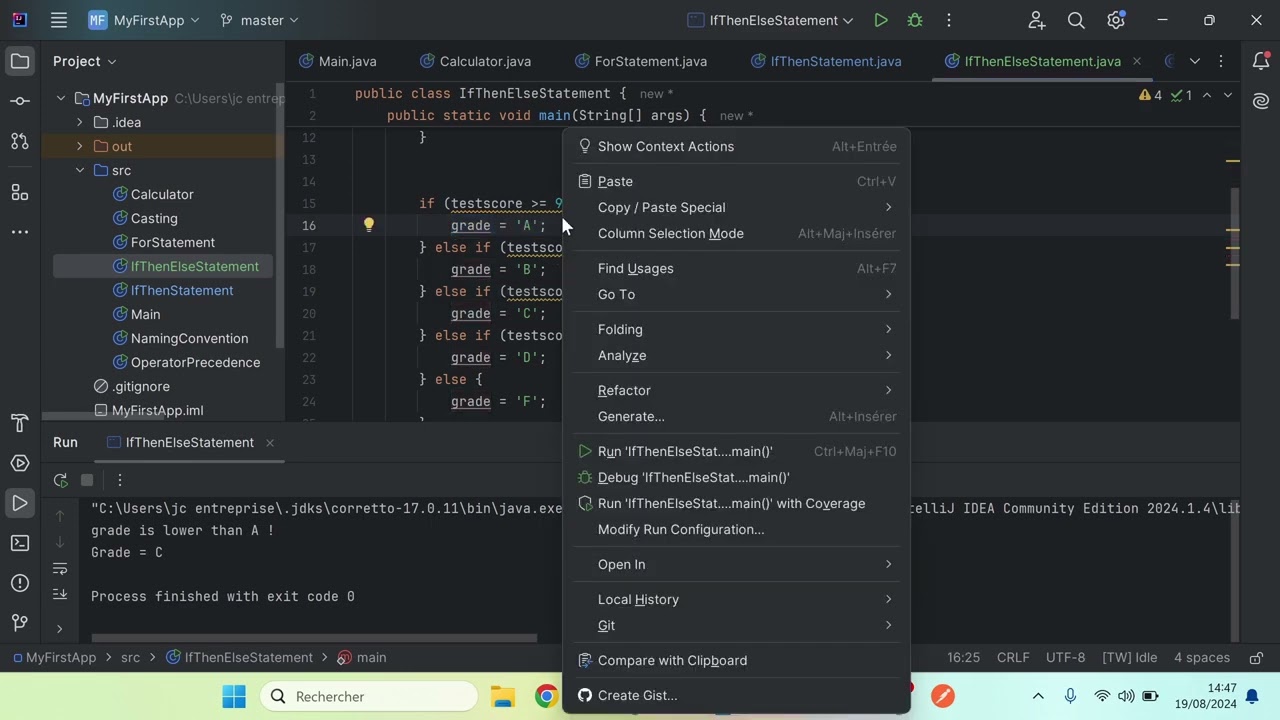Show hidden editor tabs dropdown arrow
1280x720 pixels.
pyautogui.click(x=1194, y=61)
